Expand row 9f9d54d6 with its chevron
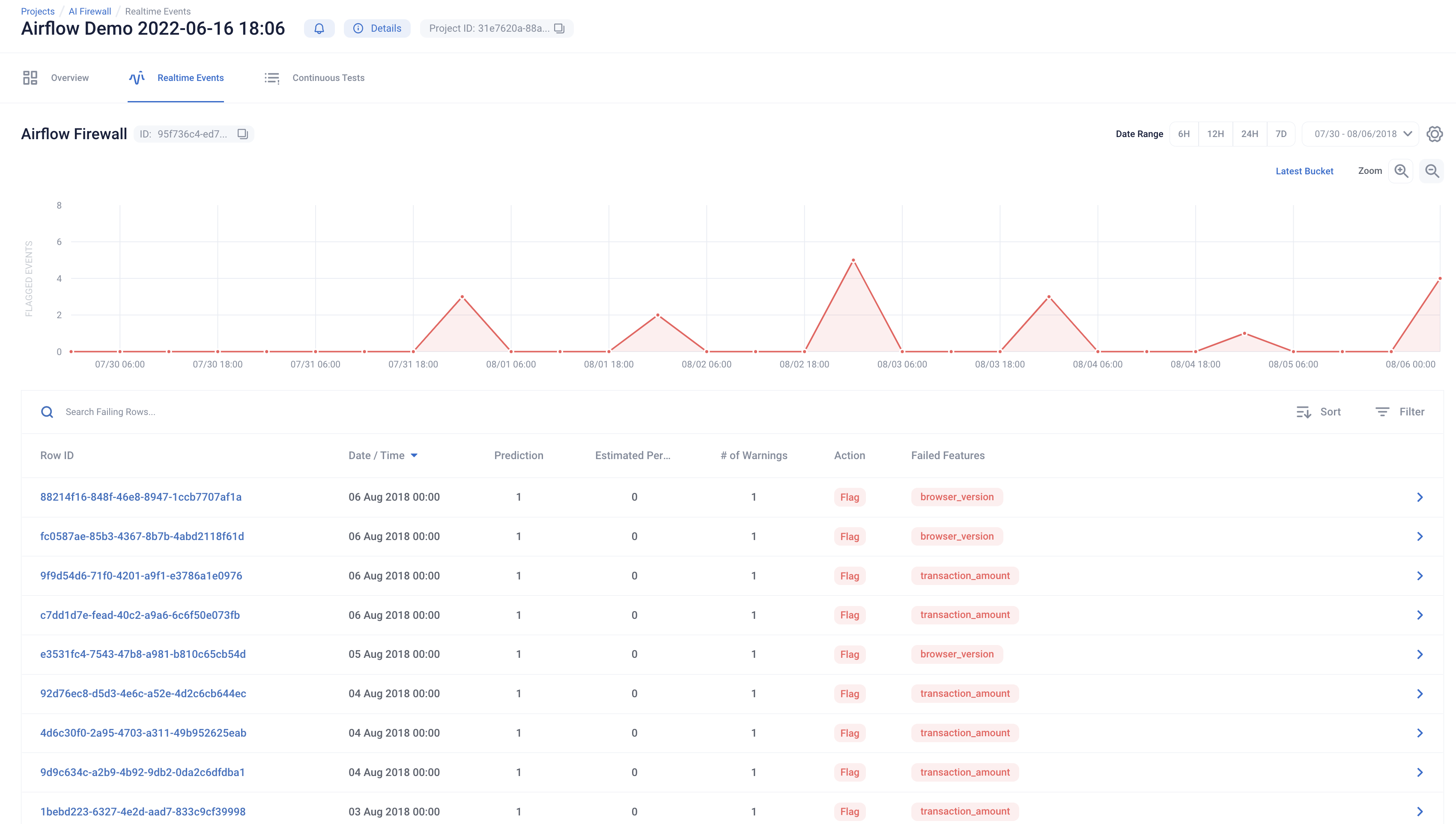Viewport: 1456px width, 824px height. [1420, 576]
